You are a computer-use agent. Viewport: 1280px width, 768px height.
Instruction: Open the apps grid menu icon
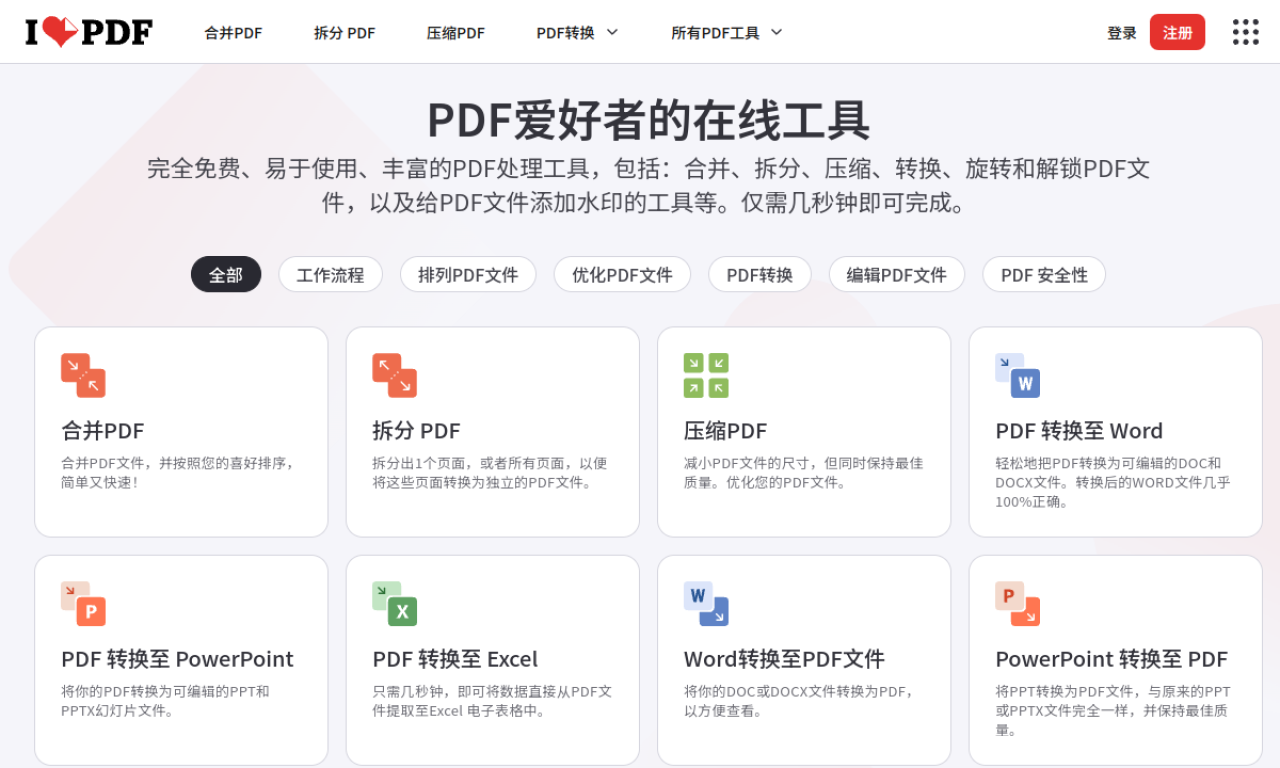point(1245,32)
